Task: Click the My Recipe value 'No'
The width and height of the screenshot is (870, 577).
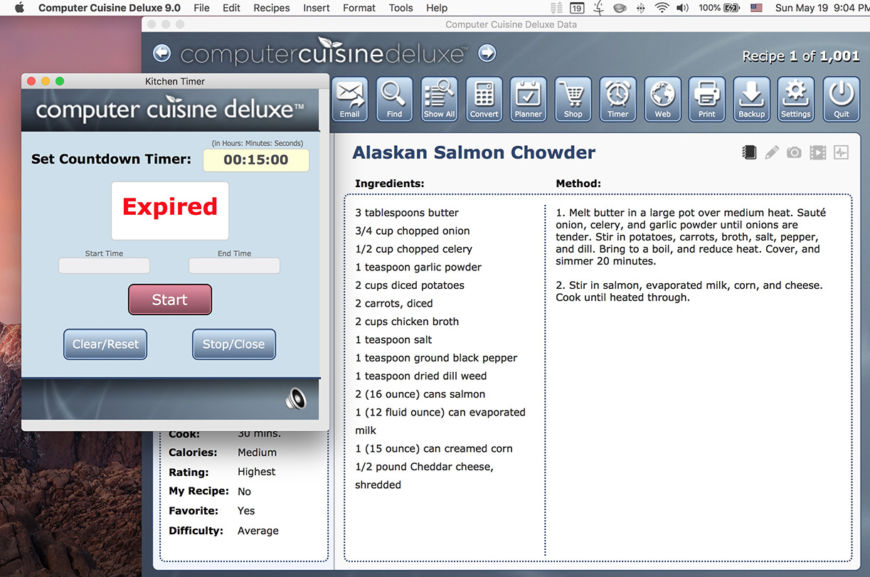Action: pos(244,492)
